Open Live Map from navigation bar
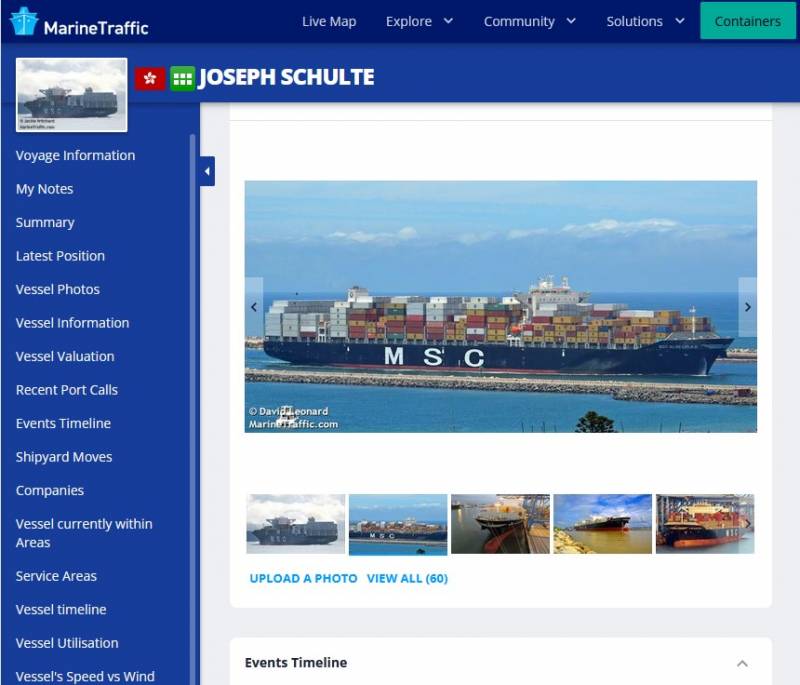This screenshot has height=685, width=800. [329, 21]
